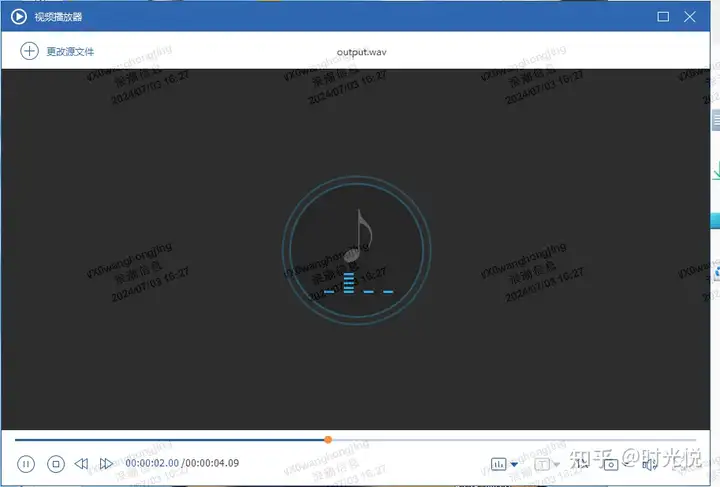The height and width of the screenshot is (487, 720).
Task: Click the video player logo in title bar
Action: pos(19,17)
